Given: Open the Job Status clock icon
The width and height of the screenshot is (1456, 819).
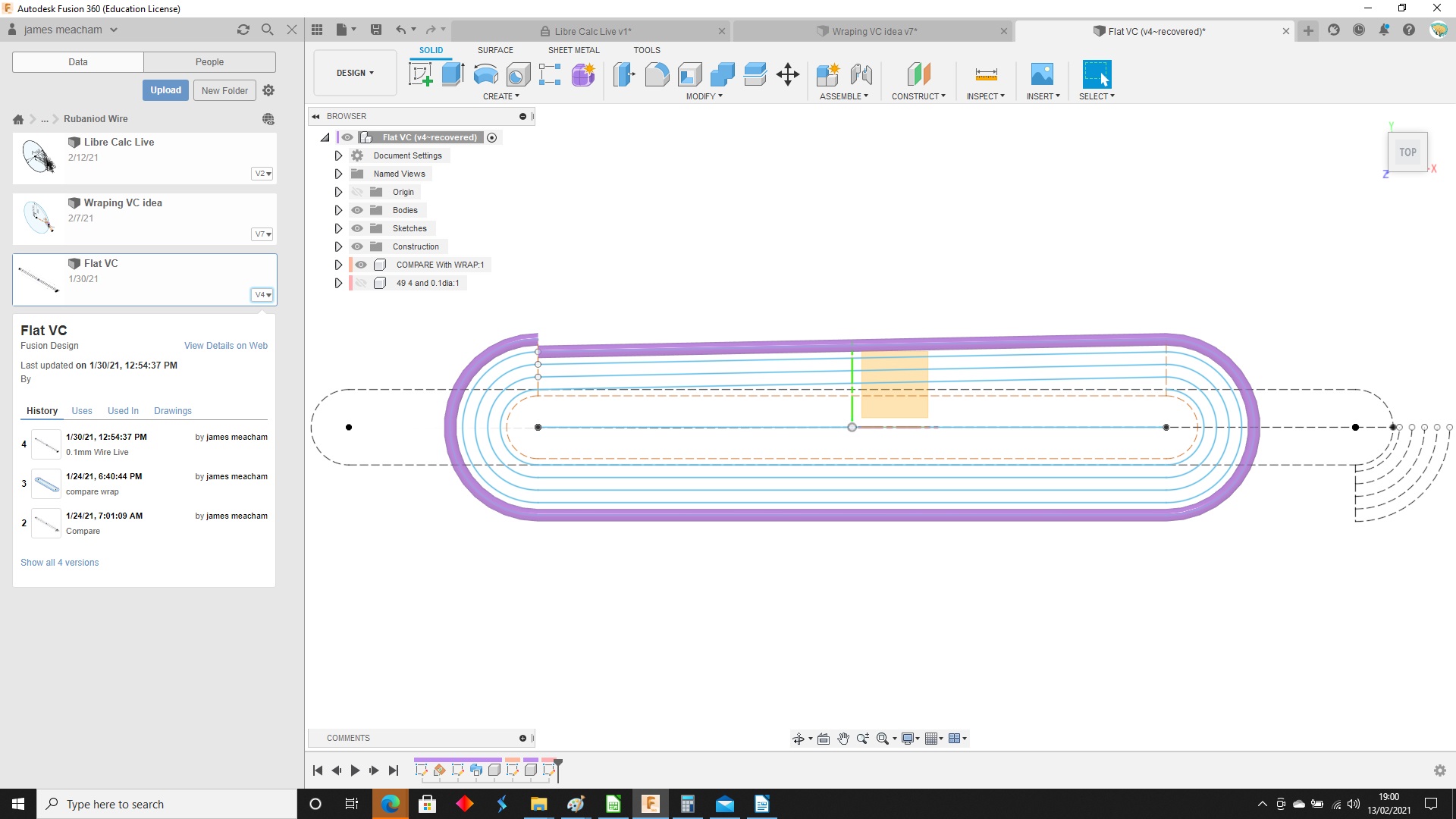Looking at the screenshot, I should tap(1359, 30).
